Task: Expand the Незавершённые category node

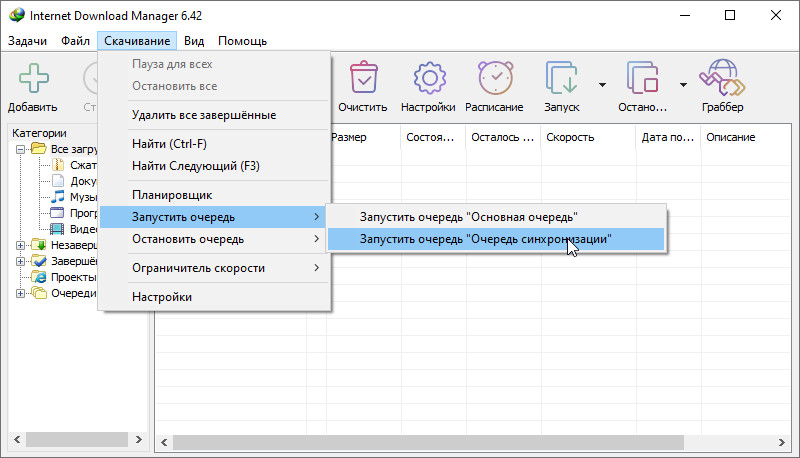Action: pyautogui.click(x=22, y=245)
